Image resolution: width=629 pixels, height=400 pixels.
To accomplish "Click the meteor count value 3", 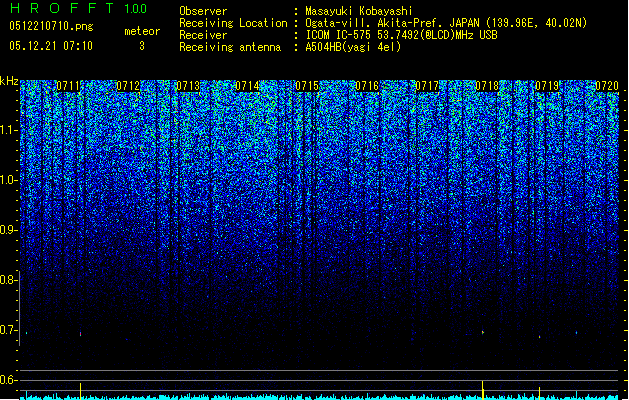I will click(142, 46).
